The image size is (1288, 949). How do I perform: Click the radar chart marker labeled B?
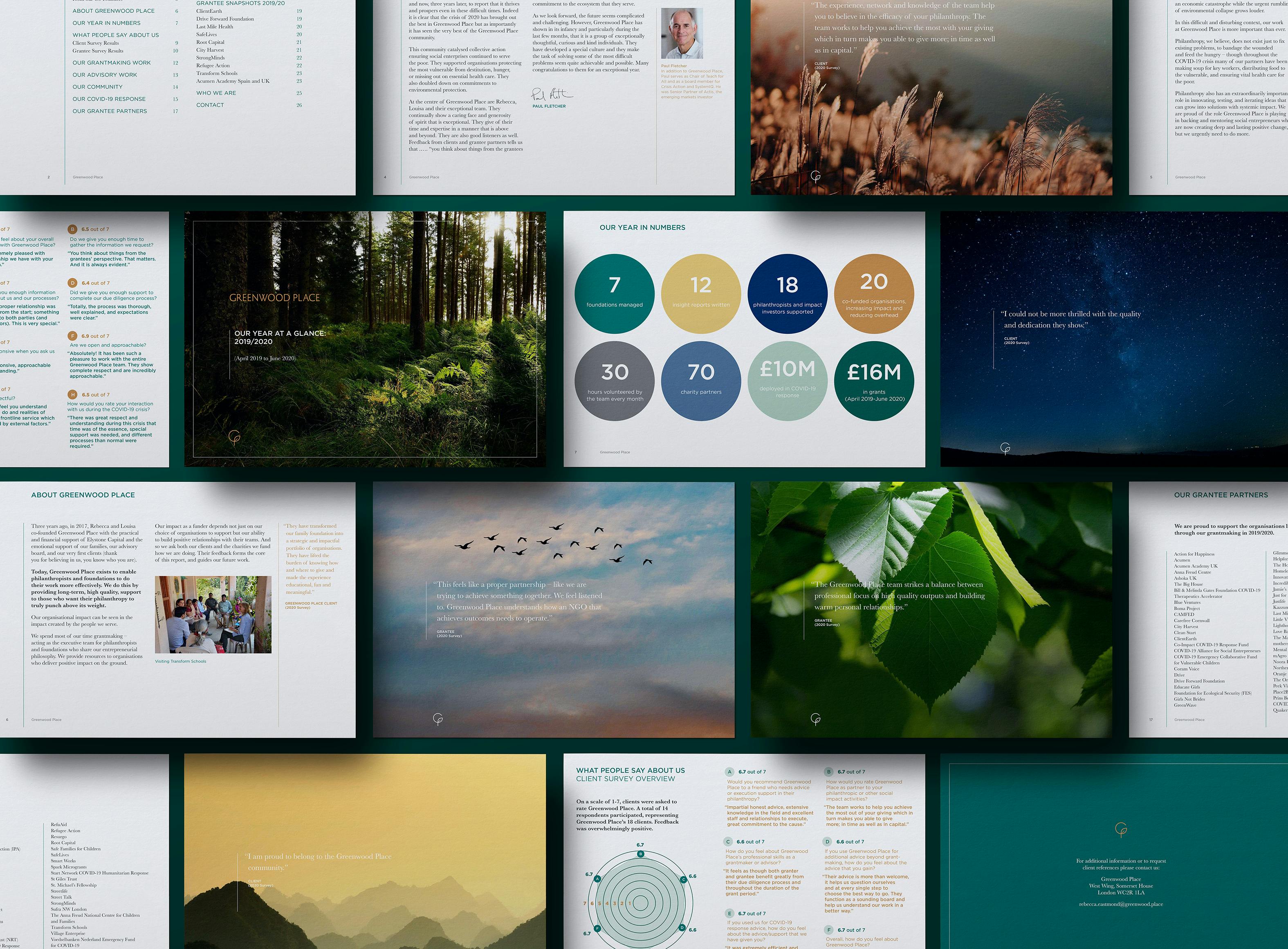pyautogui.click(x=641, y=854)
